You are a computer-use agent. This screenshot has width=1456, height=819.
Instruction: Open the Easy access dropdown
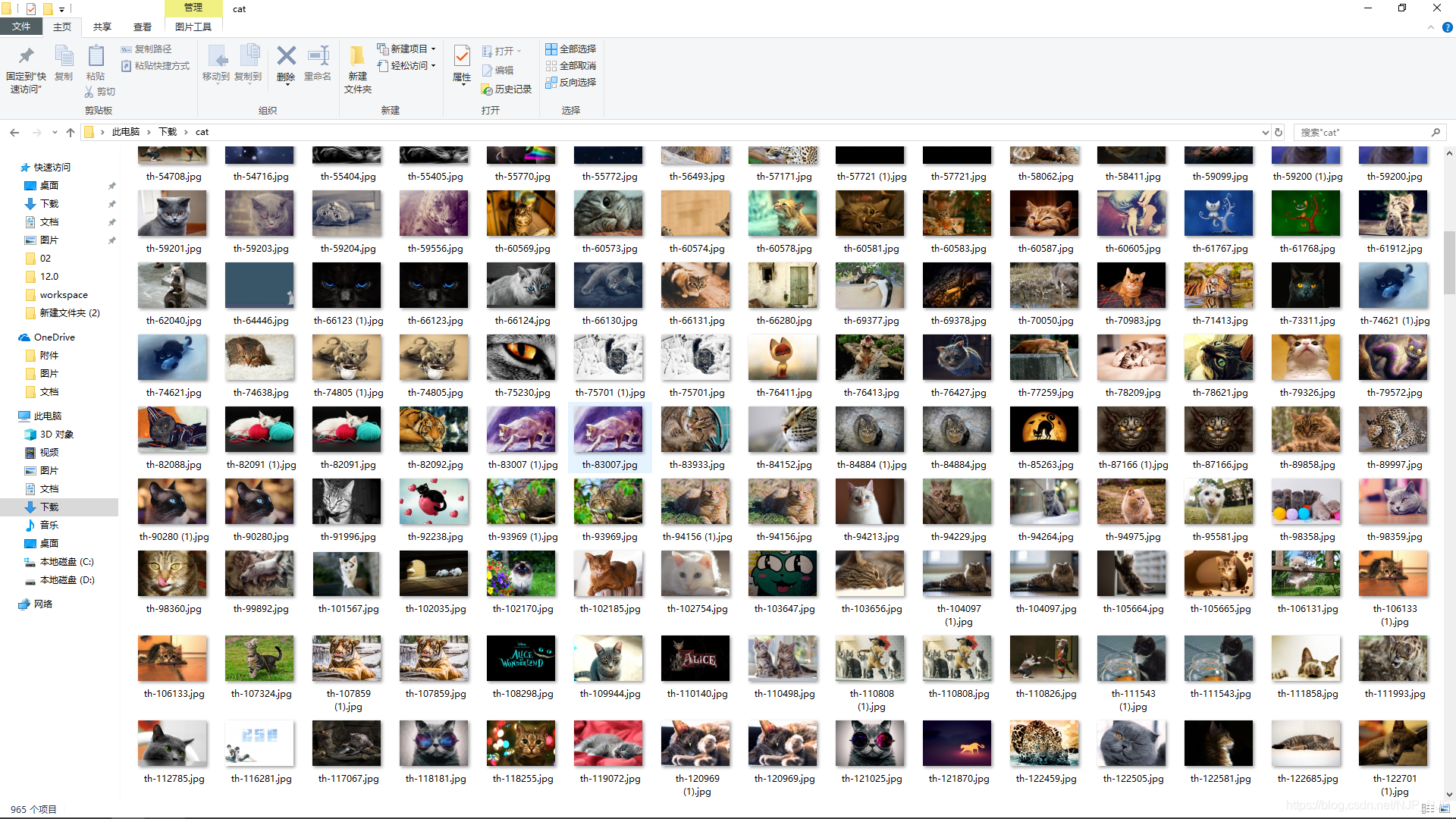click(x=406, y=66)
